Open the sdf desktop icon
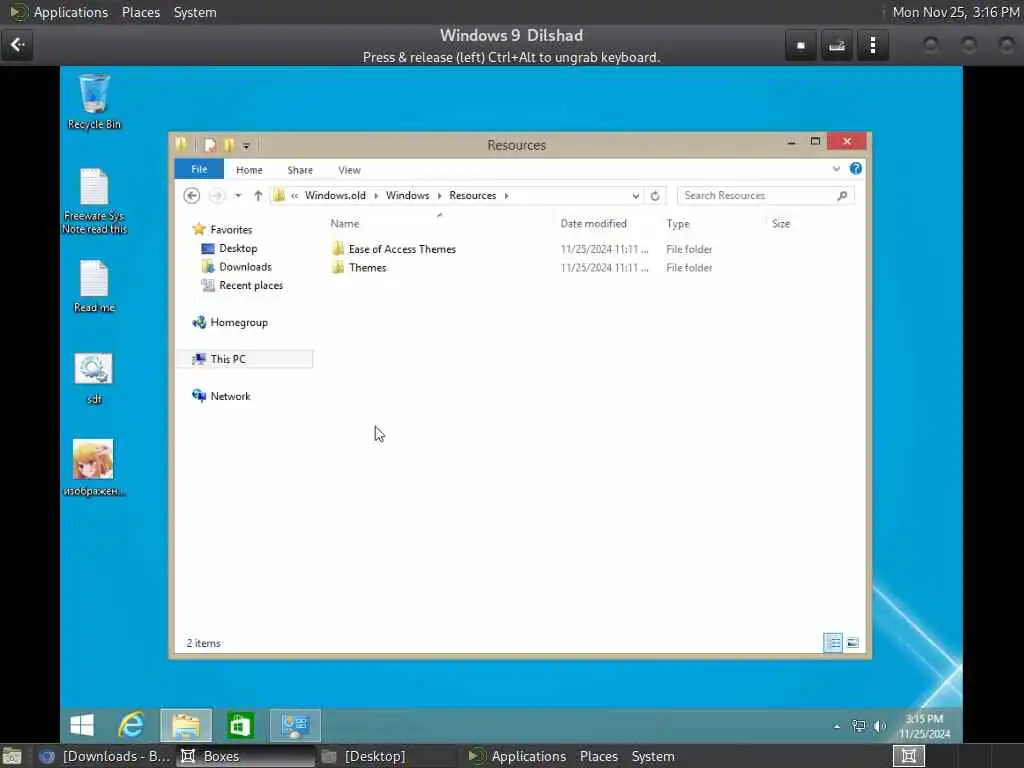Screen dimensions: 1024x768 tap(93, 379)
